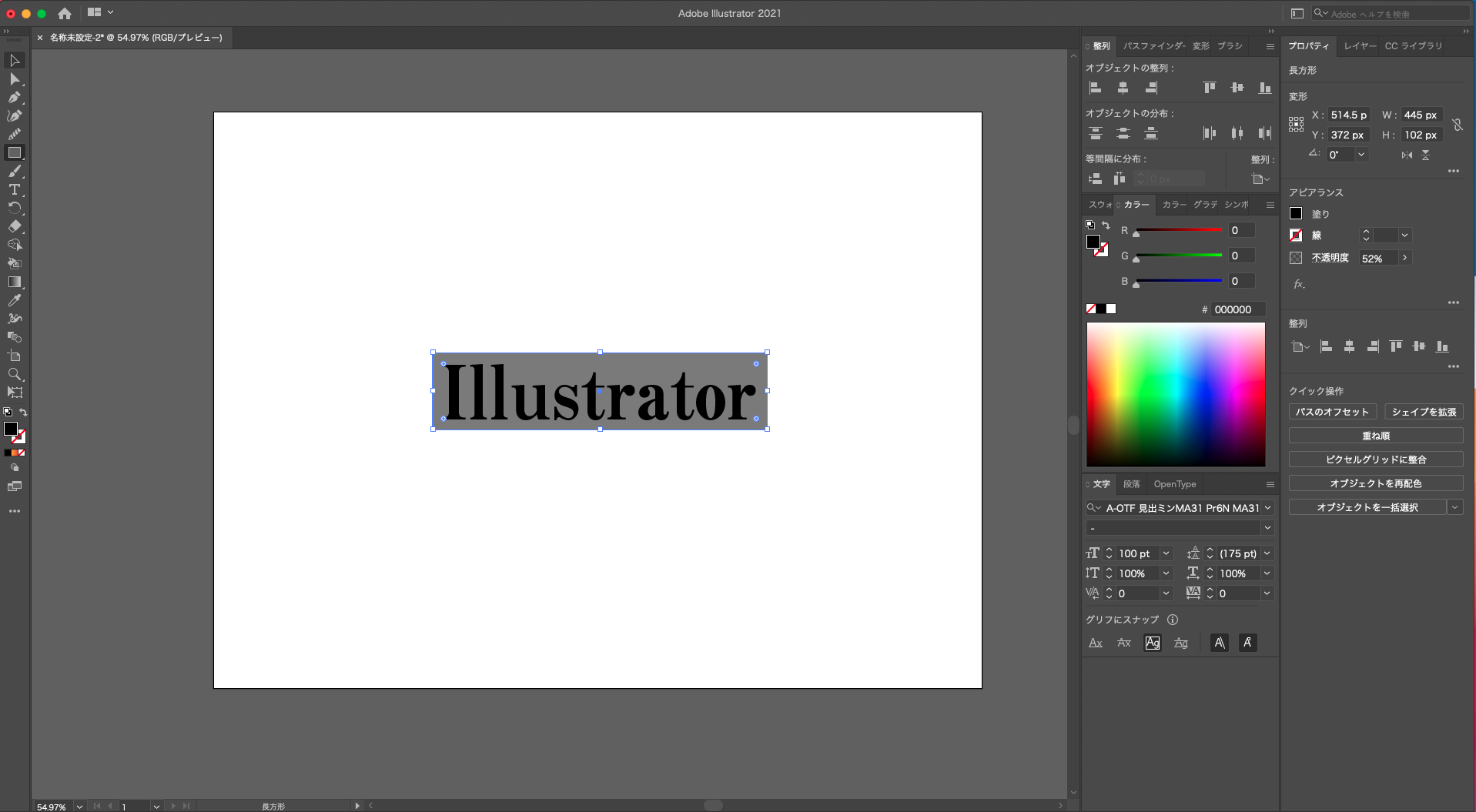
Task: Align objects to horizontal center
Action: [1123, 88]
